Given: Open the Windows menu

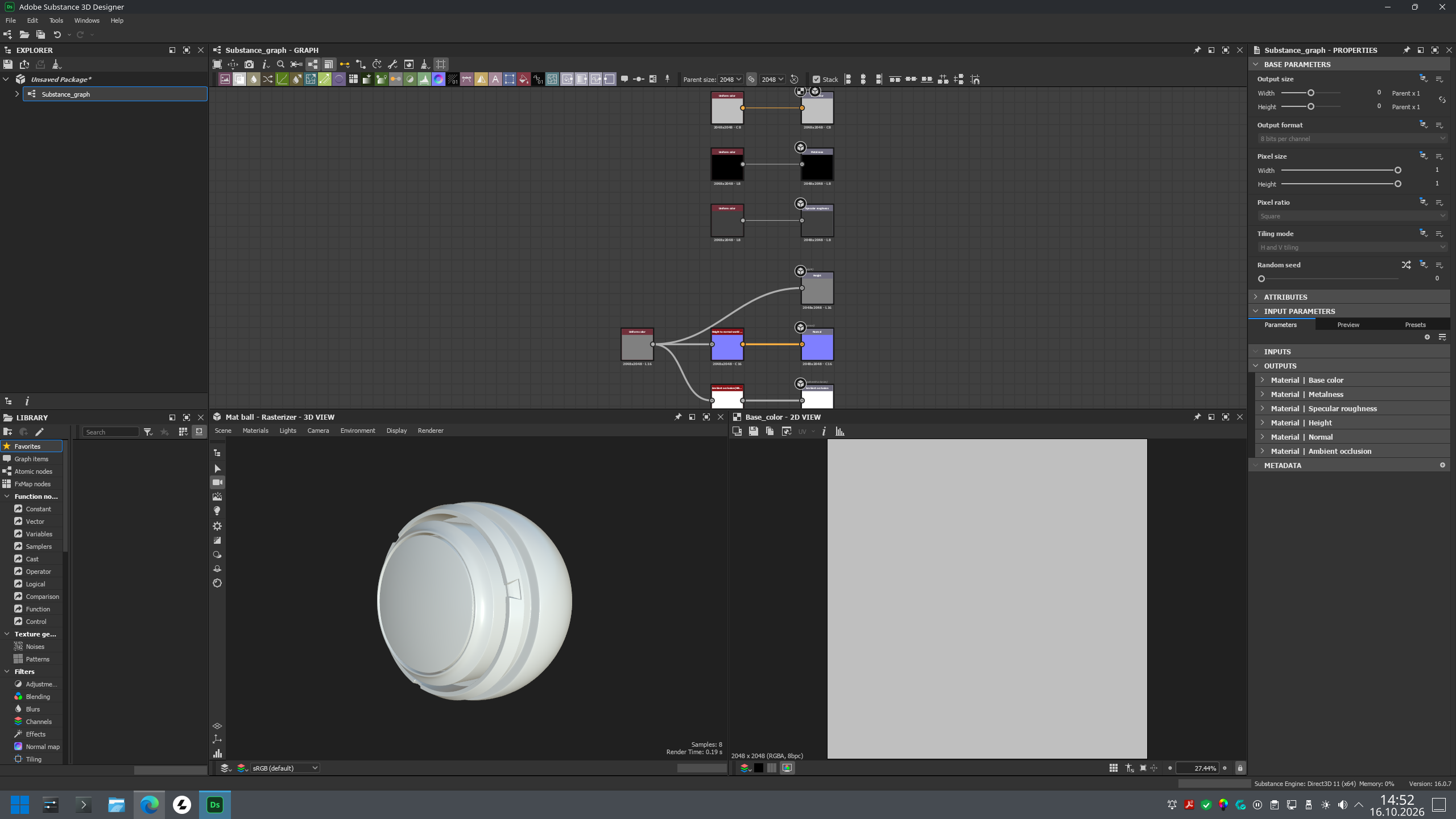Looking at the screenshot, I should point(86,20).
